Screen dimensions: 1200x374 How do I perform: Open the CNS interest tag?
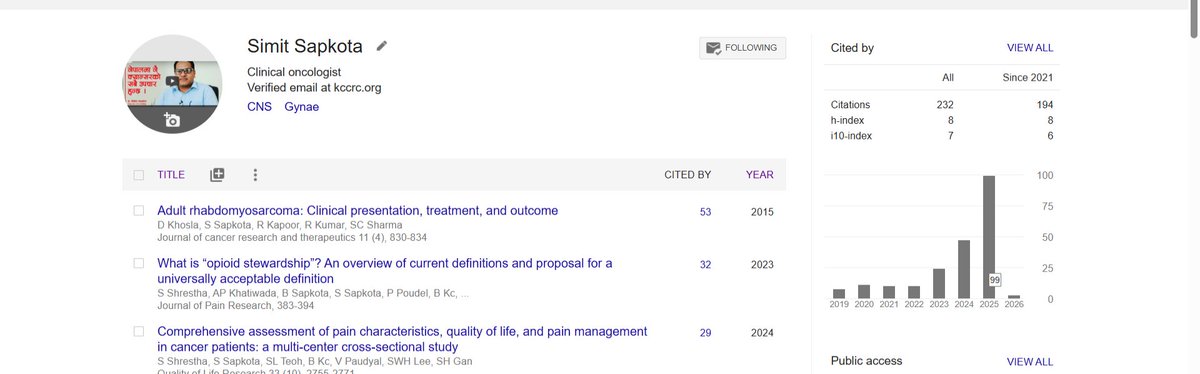pos(259,106)
